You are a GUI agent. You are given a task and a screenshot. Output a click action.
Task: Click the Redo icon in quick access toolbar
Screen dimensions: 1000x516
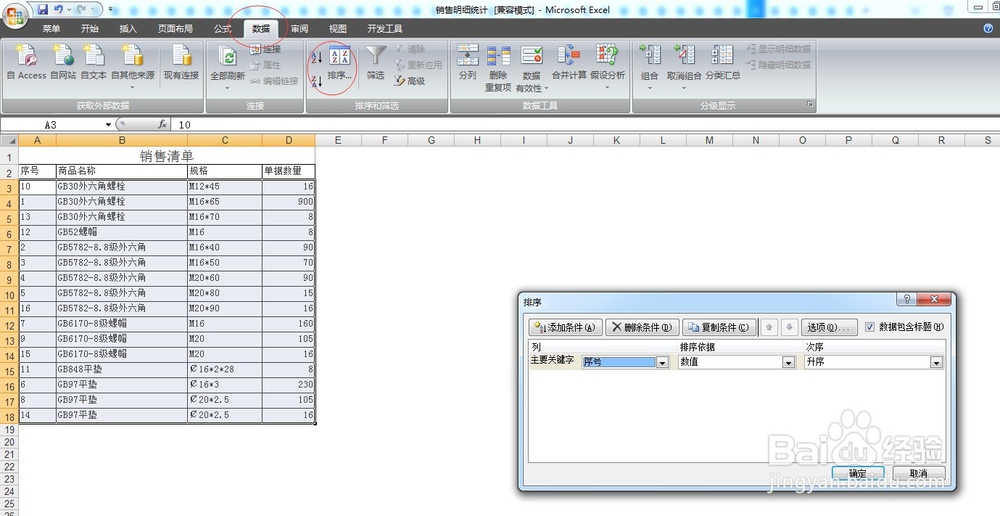[82, 10]
